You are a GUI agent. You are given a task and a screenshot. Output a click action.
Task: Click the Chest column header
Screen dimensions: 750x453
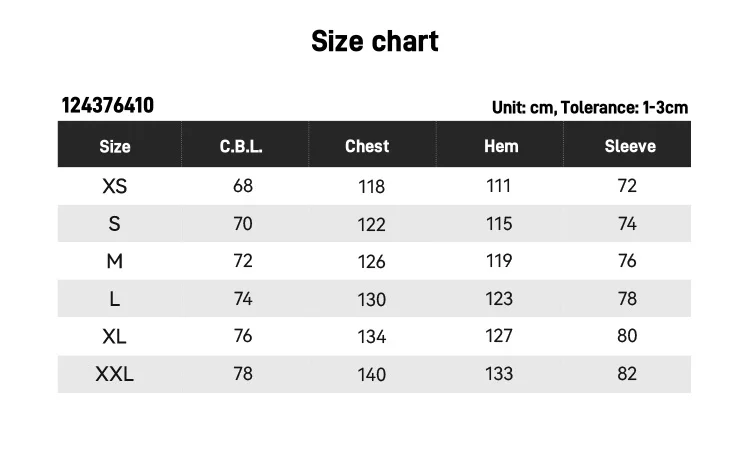coord(367,146)
